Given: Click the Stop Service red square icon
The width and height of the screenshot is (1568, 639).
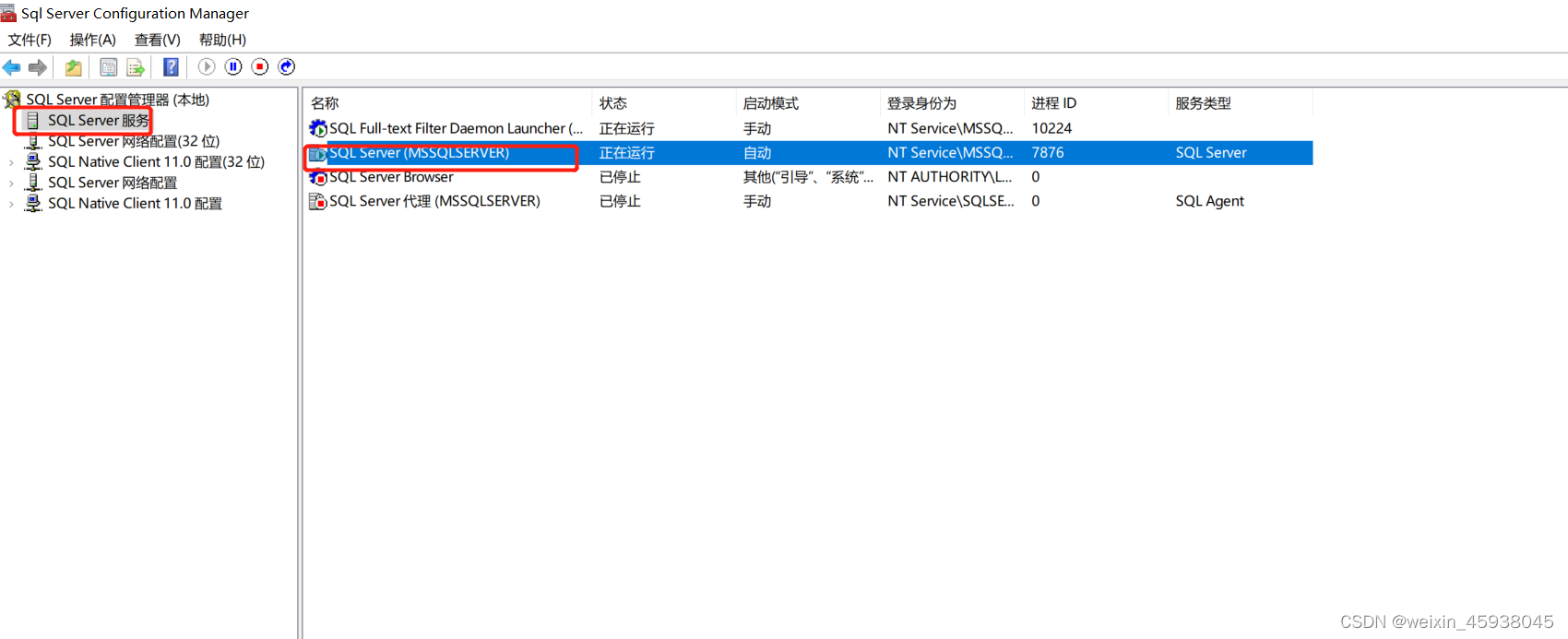Looking at the screenshot, I should pyautogui.click(x=260, y=66).
